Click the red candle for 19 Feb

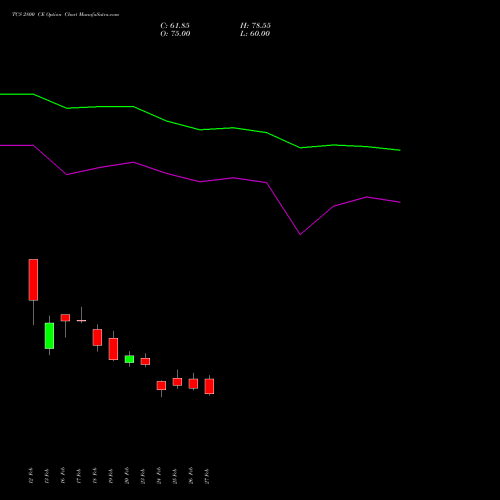[113, 349]
